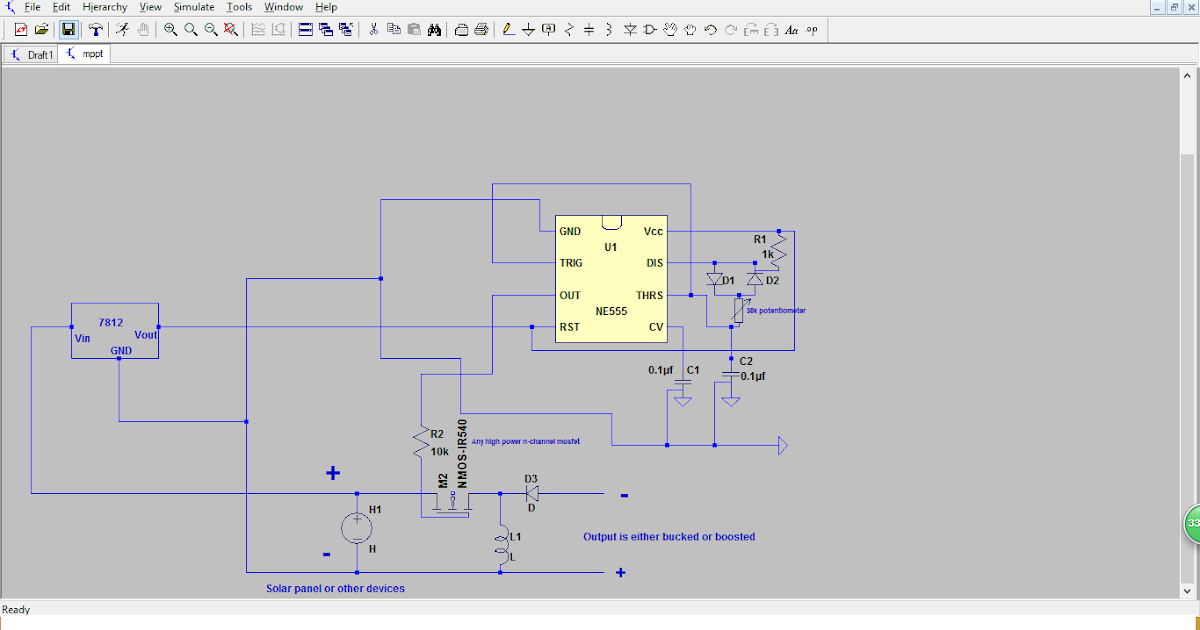Select the Diode placement tool
The image size is (1200, 630).
(x=629, y=29)
